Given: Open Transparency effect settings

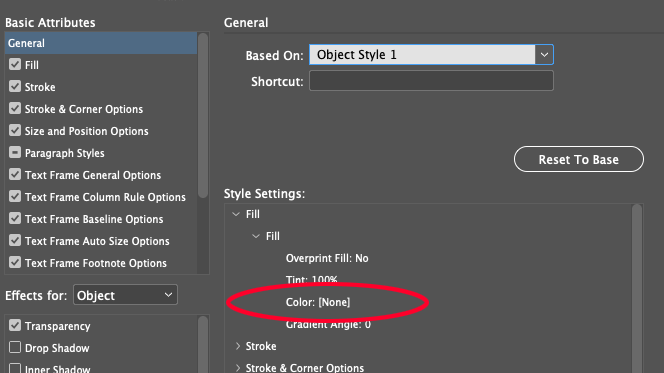Looking at the screenshot, I should click(58, 326).
